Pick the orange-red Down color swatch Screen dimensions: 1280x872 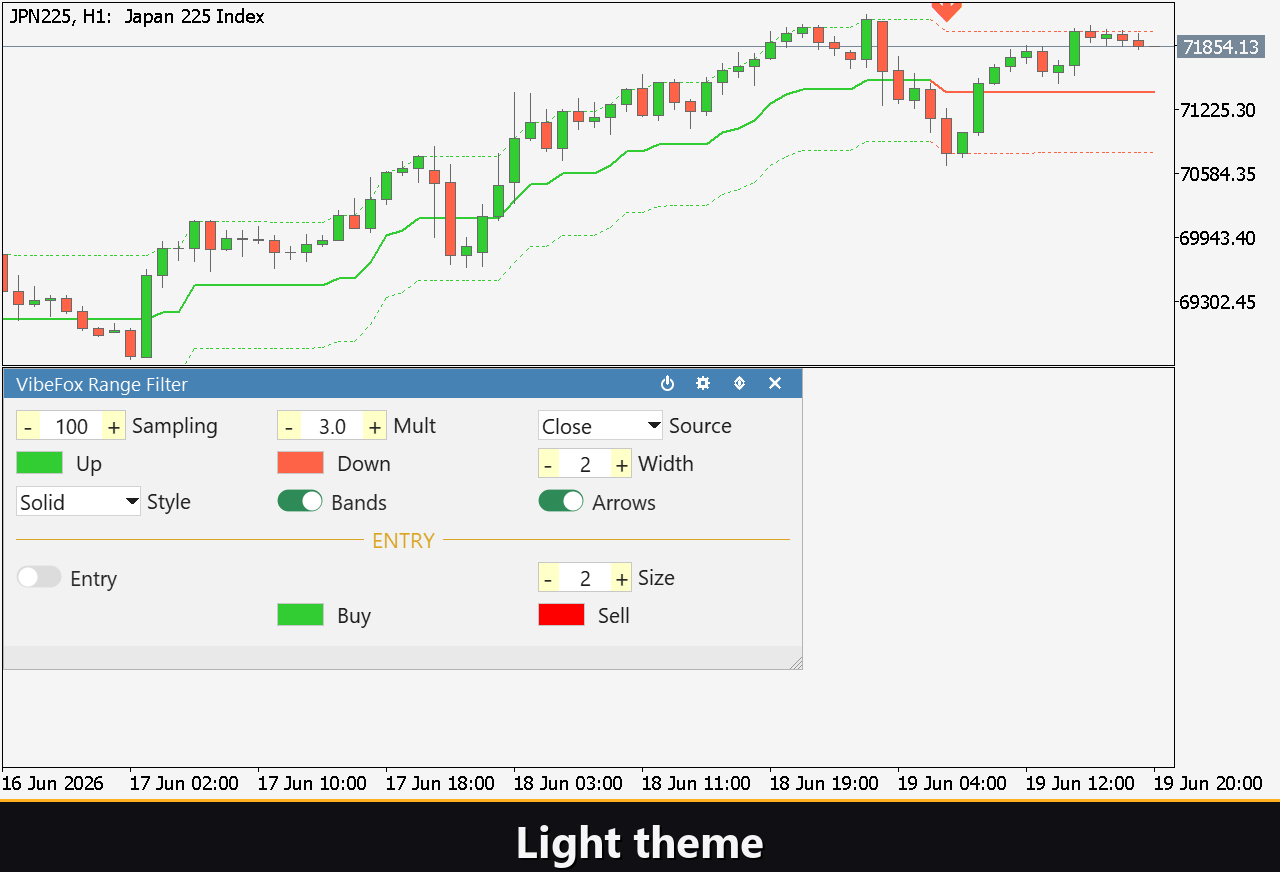point(301,463)
